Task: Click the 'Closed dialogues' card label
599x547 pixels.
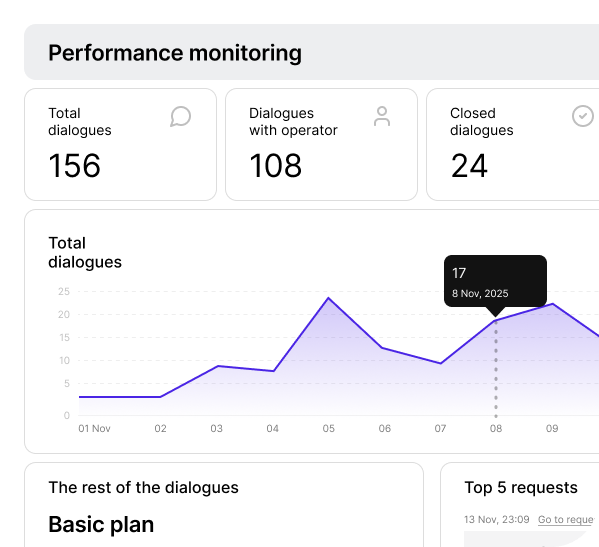Action: [482, 121]
